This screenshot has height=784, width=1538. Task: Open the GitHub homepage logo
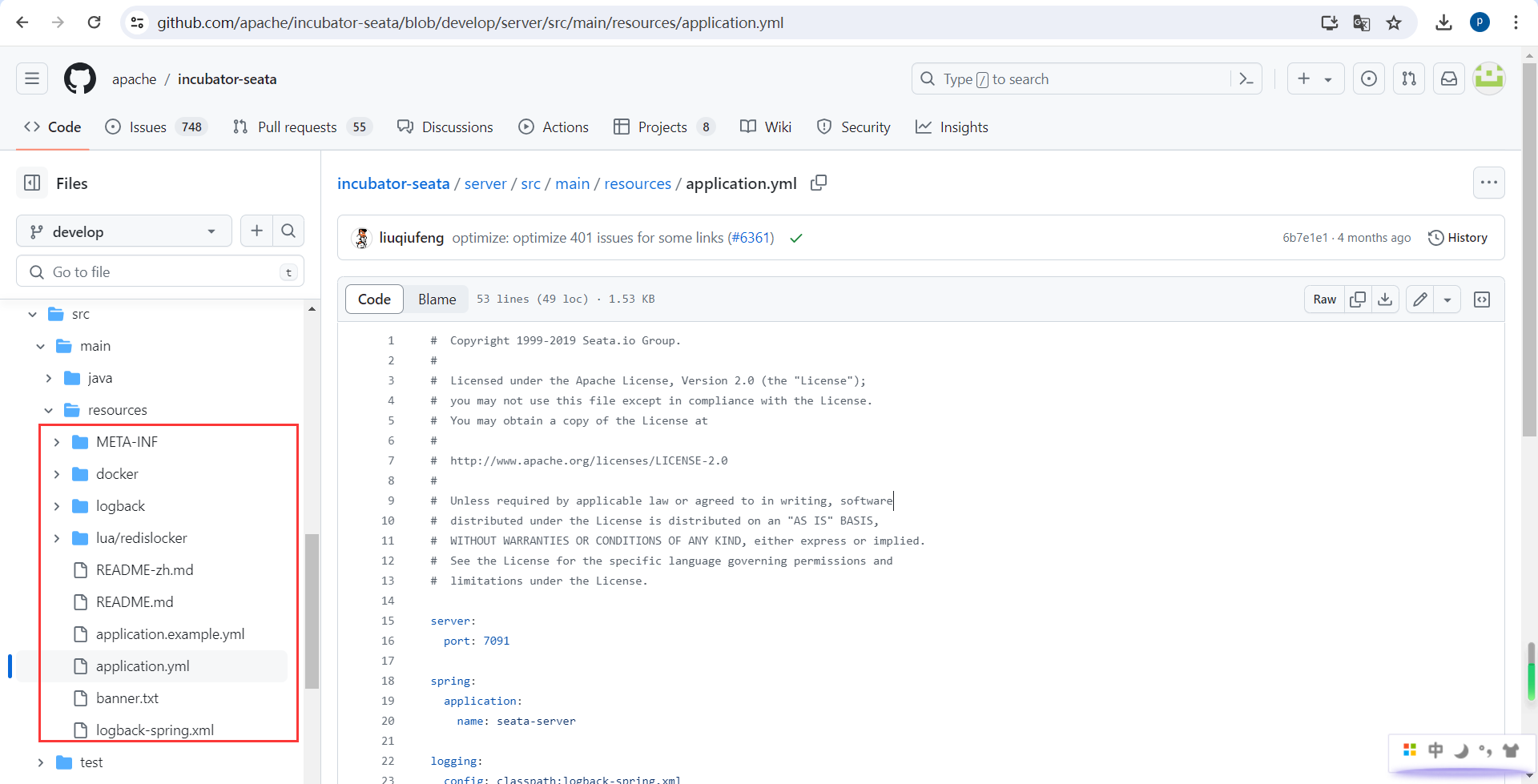coord(80,78)
